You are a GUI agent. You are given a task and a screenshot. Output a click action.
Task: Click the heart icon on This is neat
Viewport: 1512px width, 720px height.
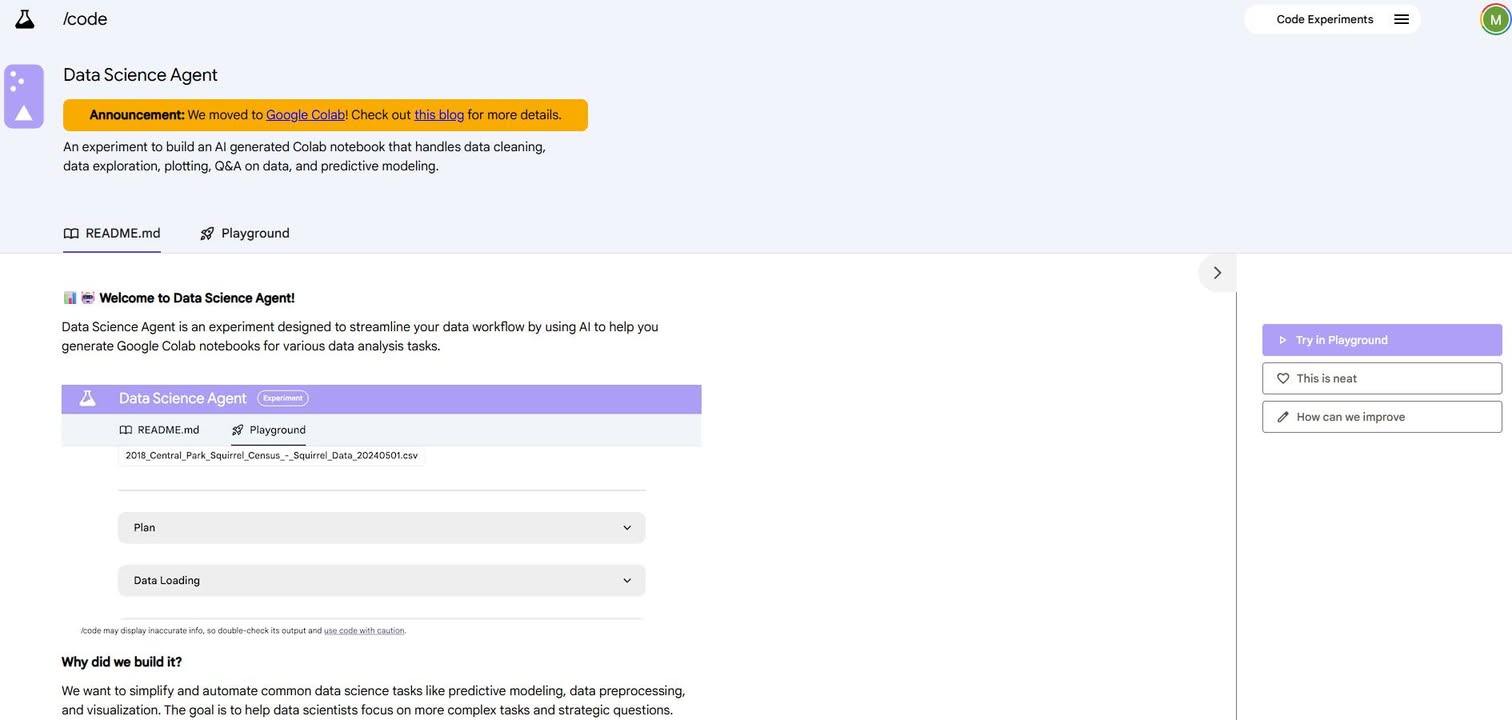tap(1283, 378)
